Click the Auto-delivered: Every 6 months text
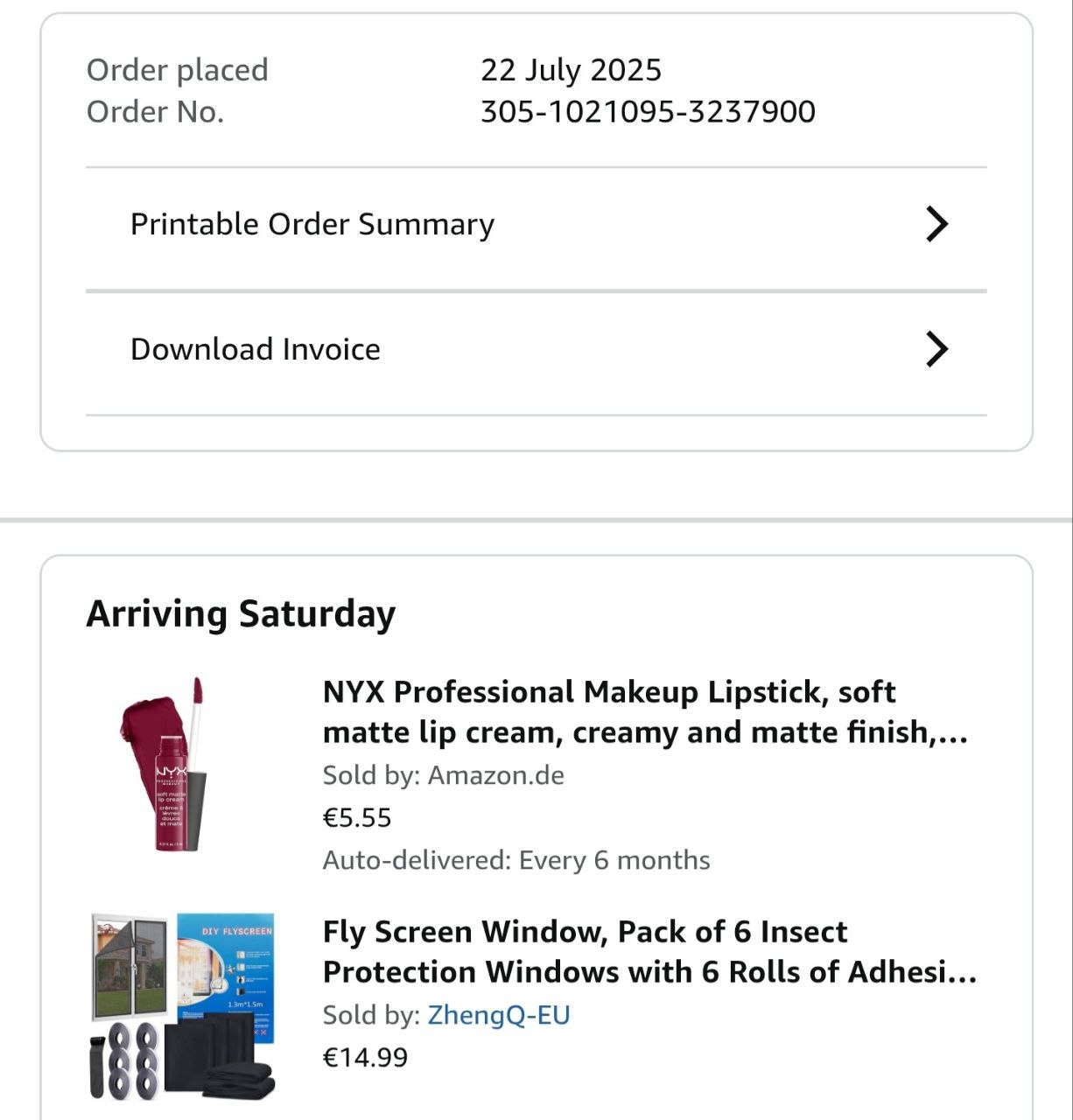Viewport: 1073px width, 1120px height. [515, 860]
